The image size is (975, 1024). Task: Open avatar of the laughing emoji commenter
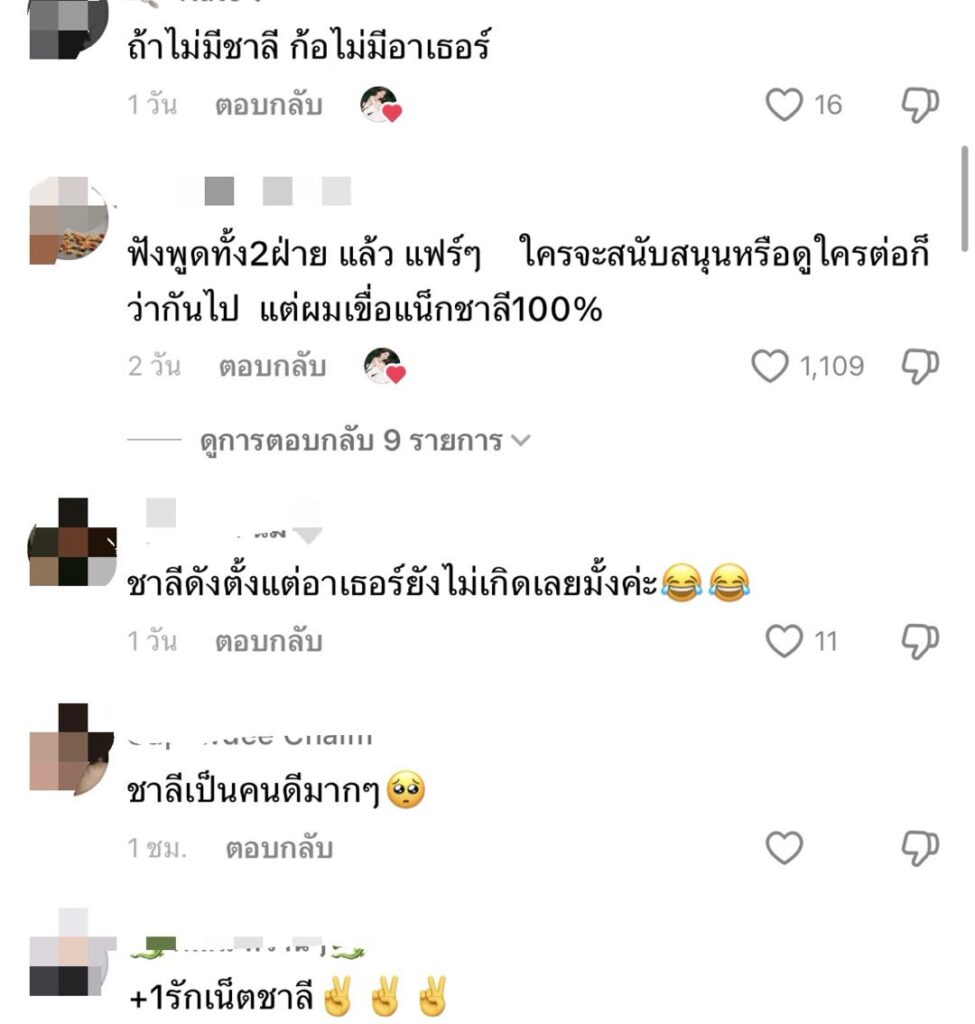(72, 542)
